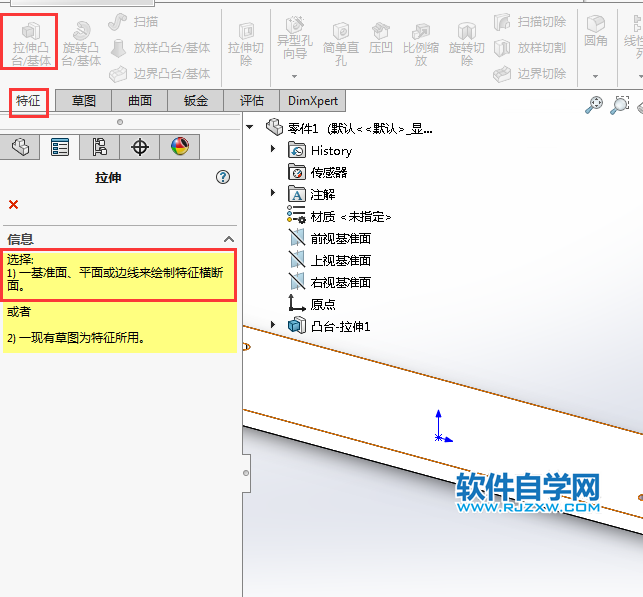Select the 原点 origin item
Viewport: 643px width, 597px height.
(x=323, y=304)
